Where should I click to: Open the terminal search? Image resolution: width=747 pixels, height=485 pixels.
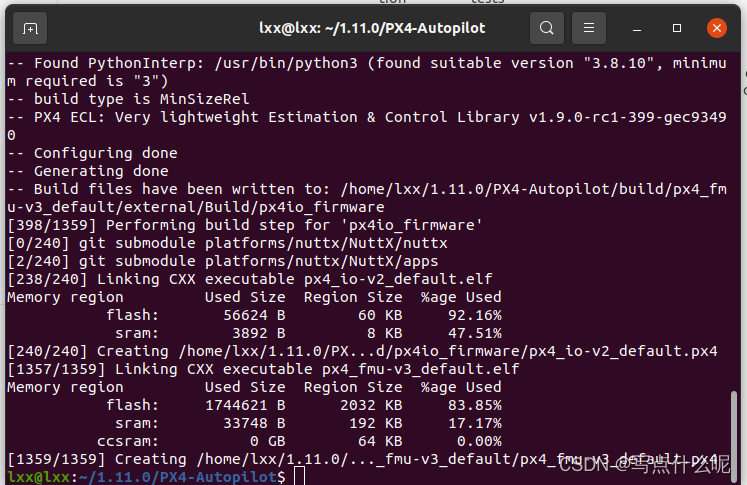pos(547,28)
